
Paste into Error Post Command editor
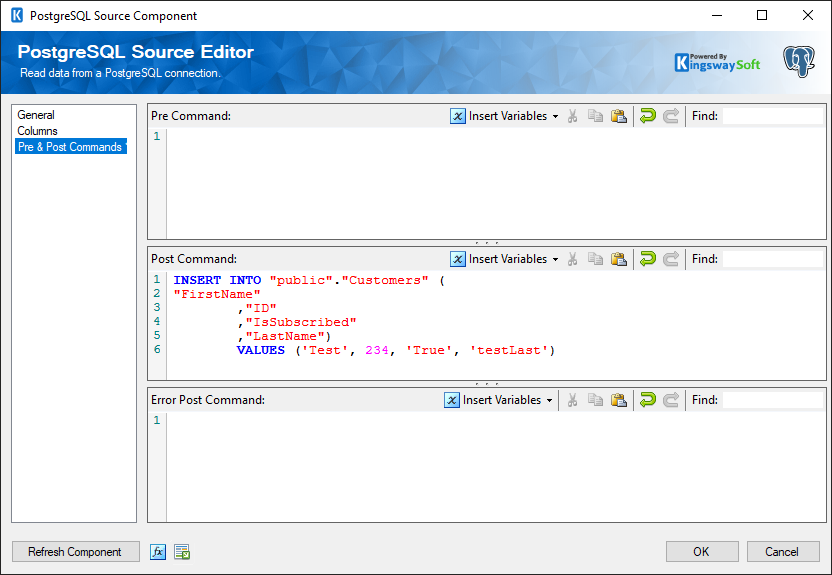[x=619, y=400]
